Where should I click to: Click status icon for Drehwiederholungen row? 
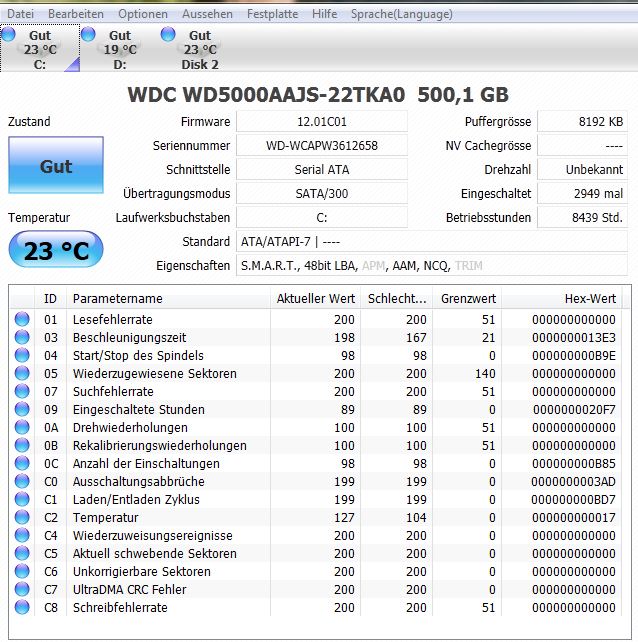[x=22, y=427]
